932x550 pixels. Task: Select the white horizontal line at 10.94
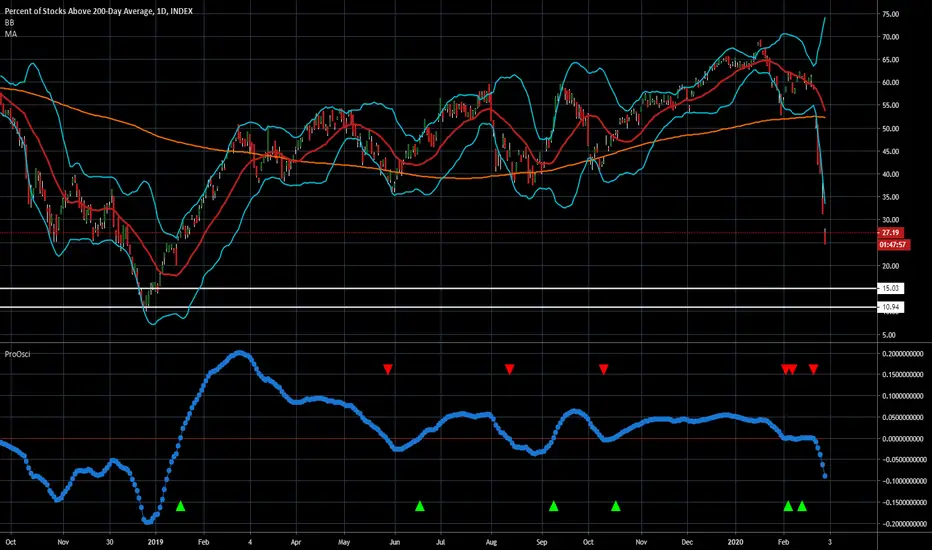[x=439, y=307]
